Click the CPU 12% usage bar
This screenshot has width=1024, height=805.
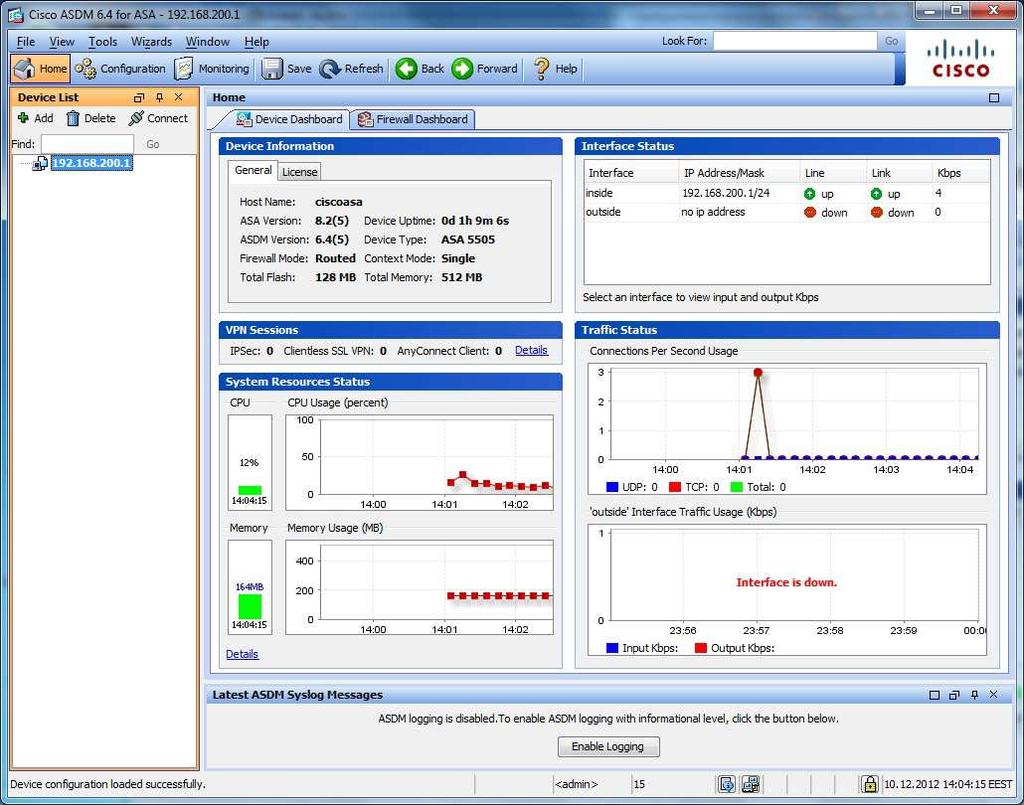point(249,490)
